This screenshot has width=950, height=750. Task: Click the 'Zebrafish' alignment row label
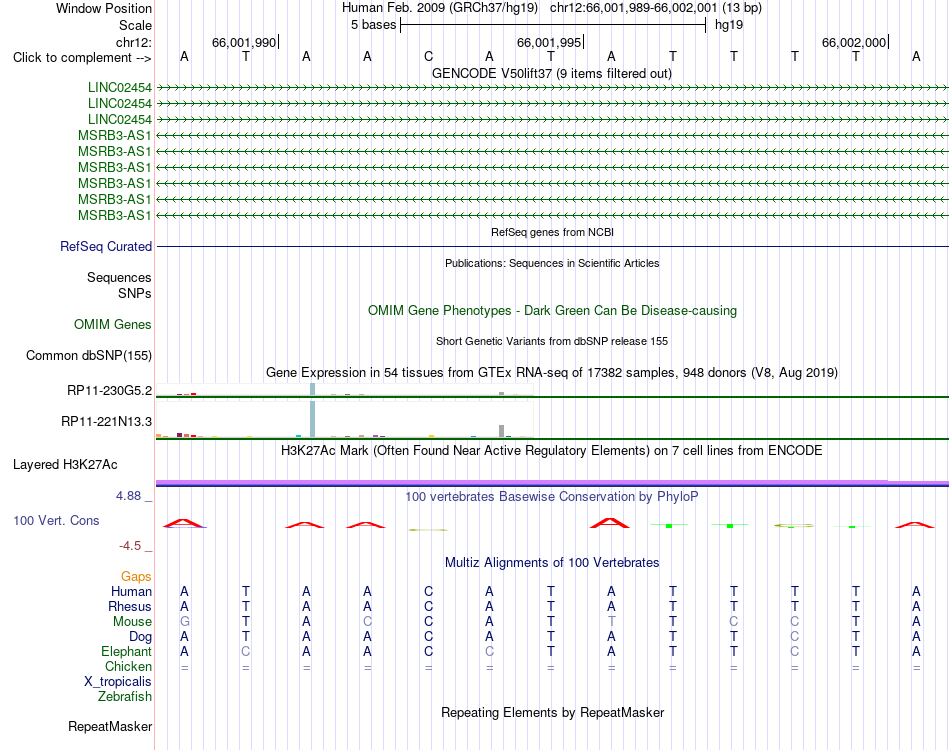click(x=125, y=697)
